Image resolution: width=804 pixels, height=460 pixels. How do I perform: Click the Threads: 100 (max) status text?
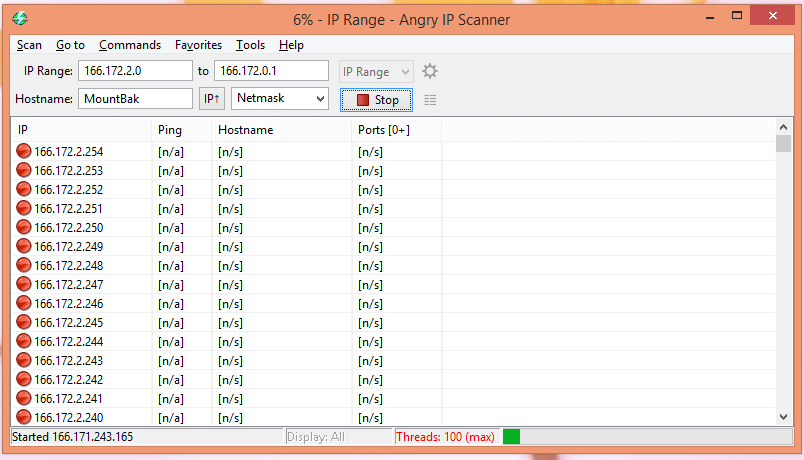[445, 437]
